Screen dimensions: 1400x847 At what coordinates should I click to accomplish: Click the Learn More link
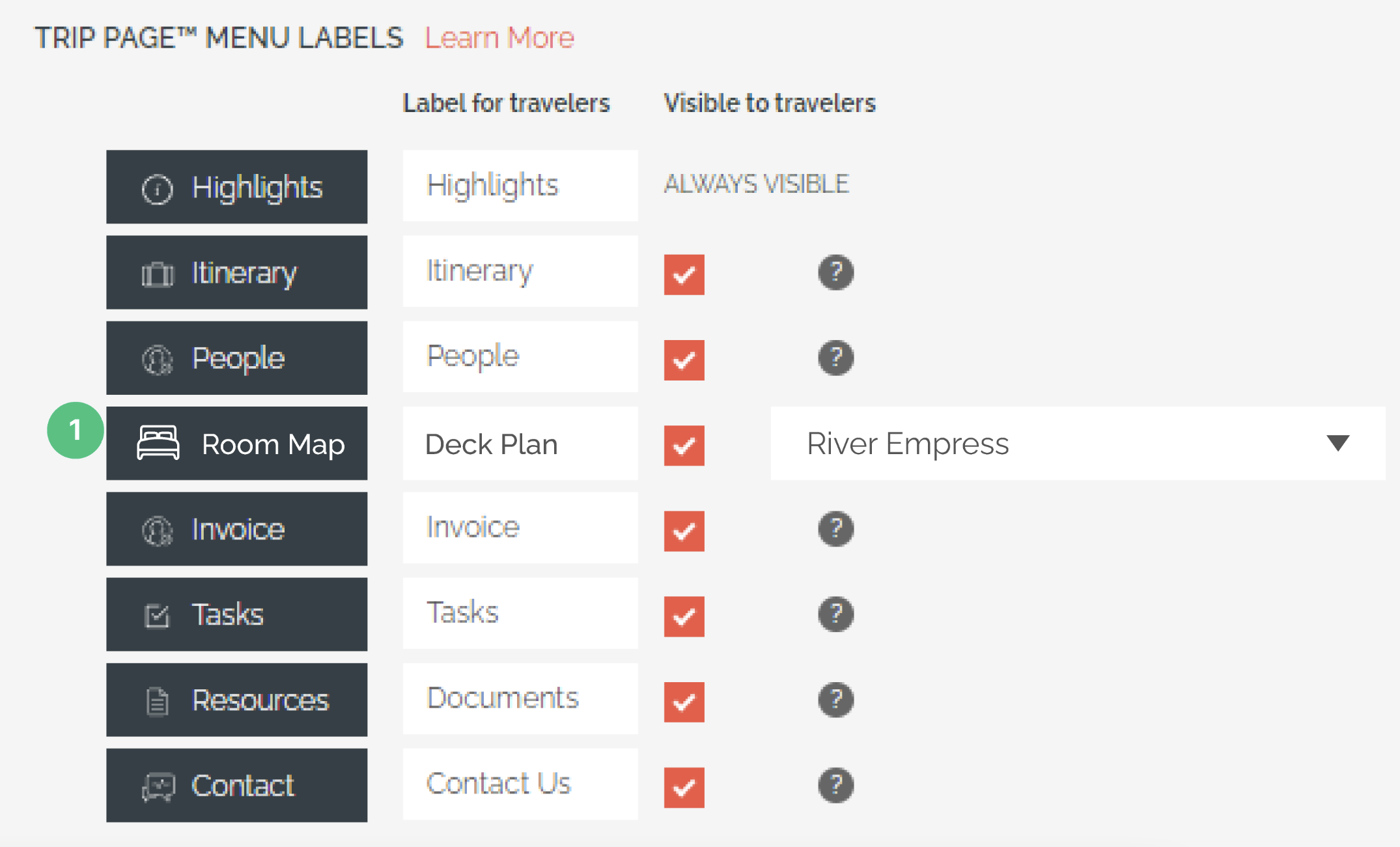pos(499,38)
